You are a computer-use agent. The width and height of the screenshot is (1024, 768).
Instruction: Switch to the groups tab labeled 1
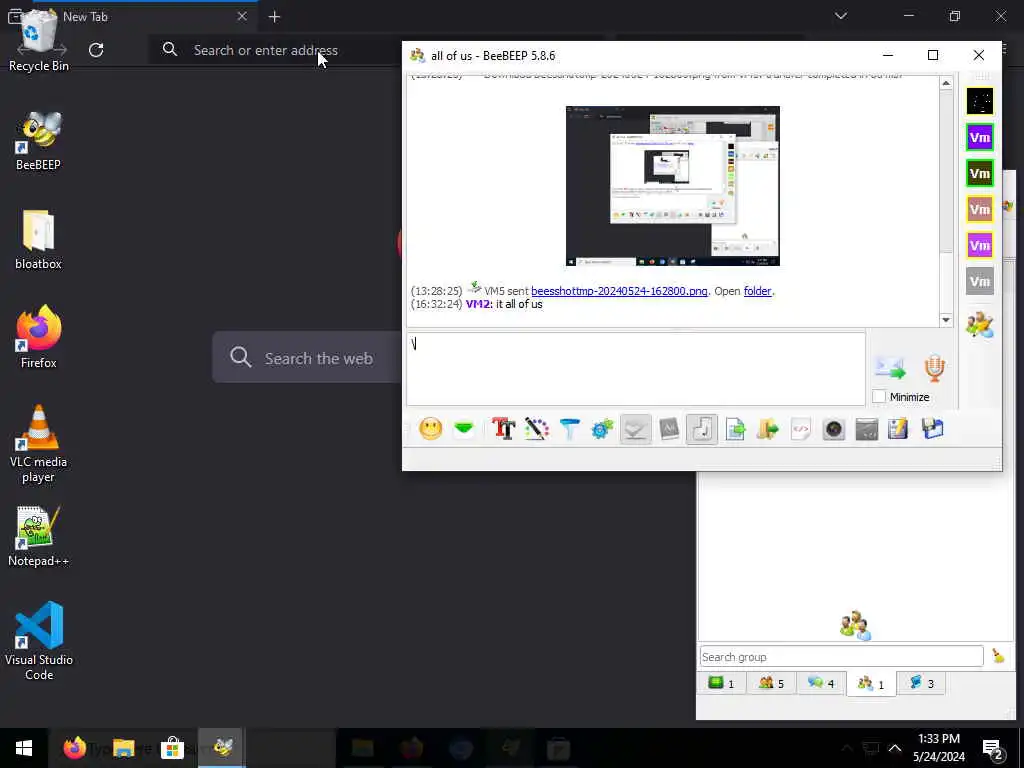(x=871, y=683)
